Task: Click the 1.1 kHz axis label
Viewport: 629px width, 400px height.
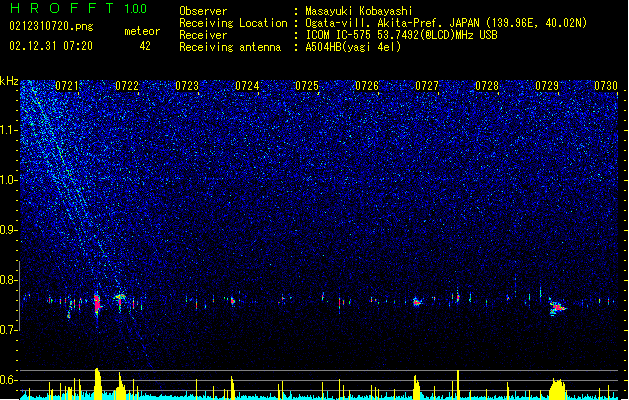Action: coord(9,130)
